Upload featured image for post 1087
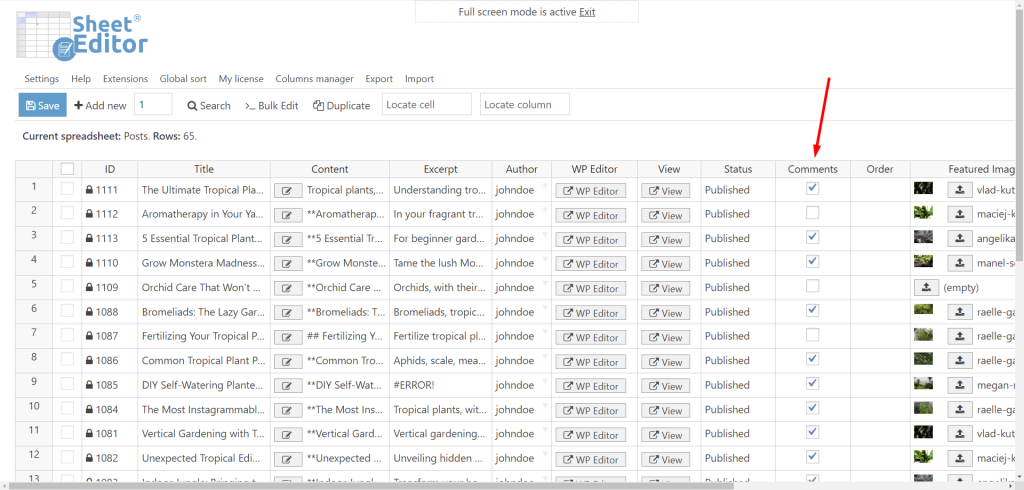The height and width of the screenshot is (490, 1024). click(x=959, y=336)
